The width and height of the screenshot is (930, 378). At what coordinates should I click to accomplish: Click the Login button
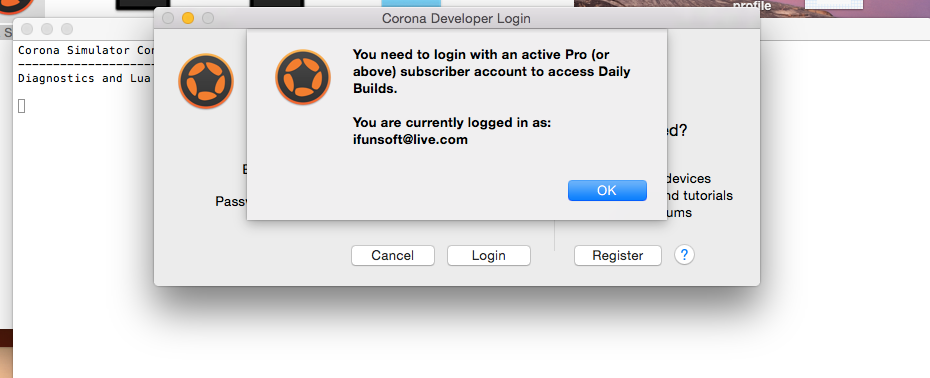[x=489, y=256]
